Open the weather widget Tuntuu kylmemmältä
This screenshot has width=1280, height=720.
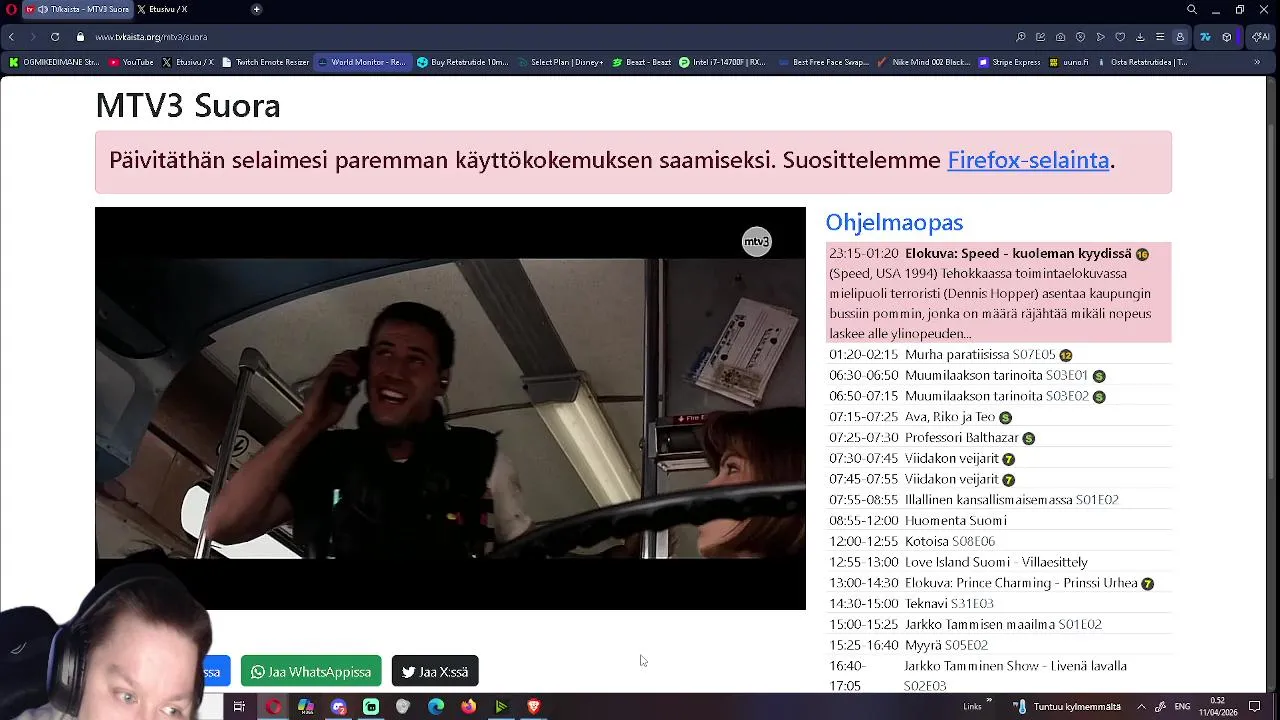click(1067, 707)
